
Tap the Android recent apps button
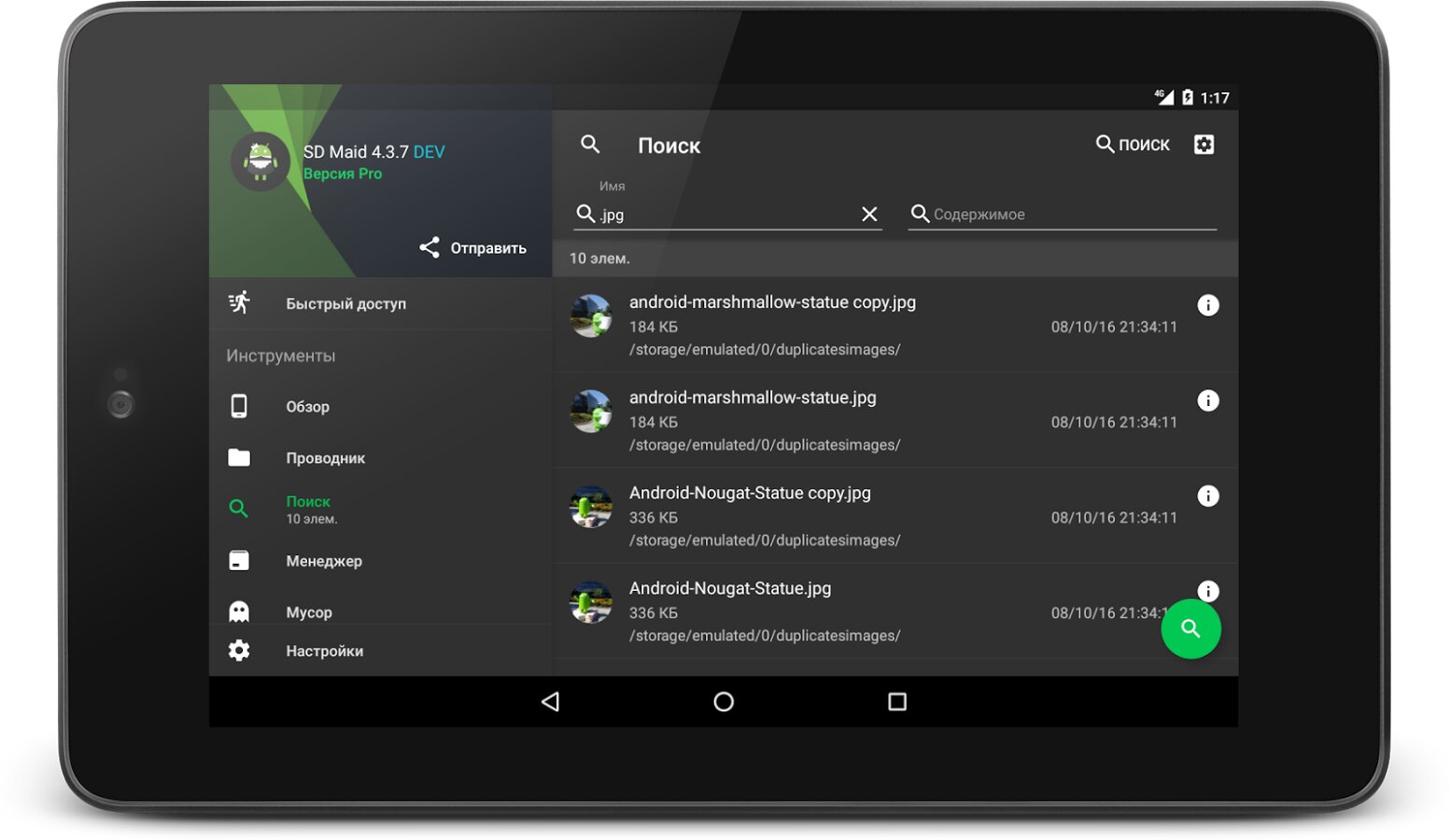coord(897,702)
